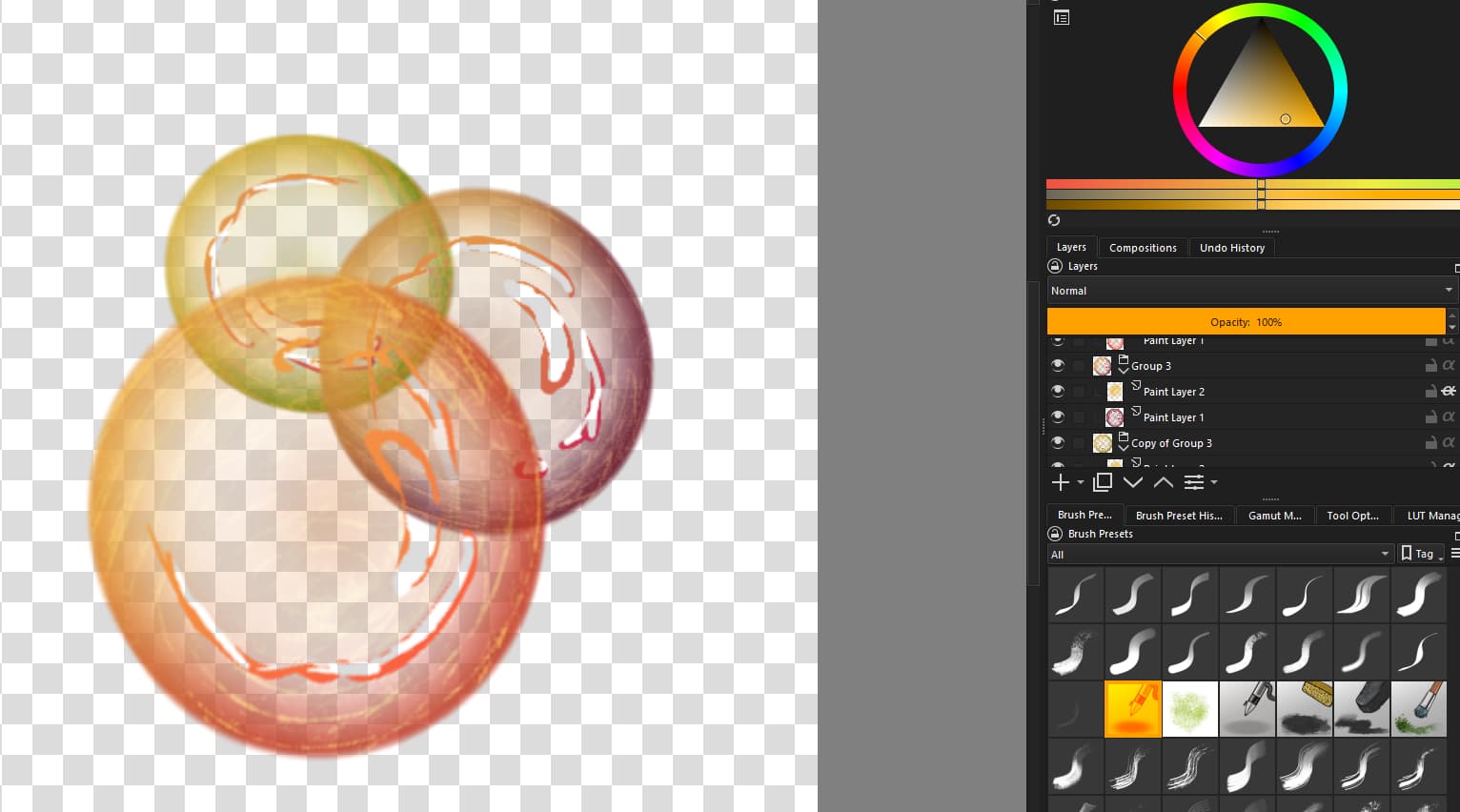Click the color history refresh icon
Screen dimensions: 1460x812
[x=1054, y=220]
